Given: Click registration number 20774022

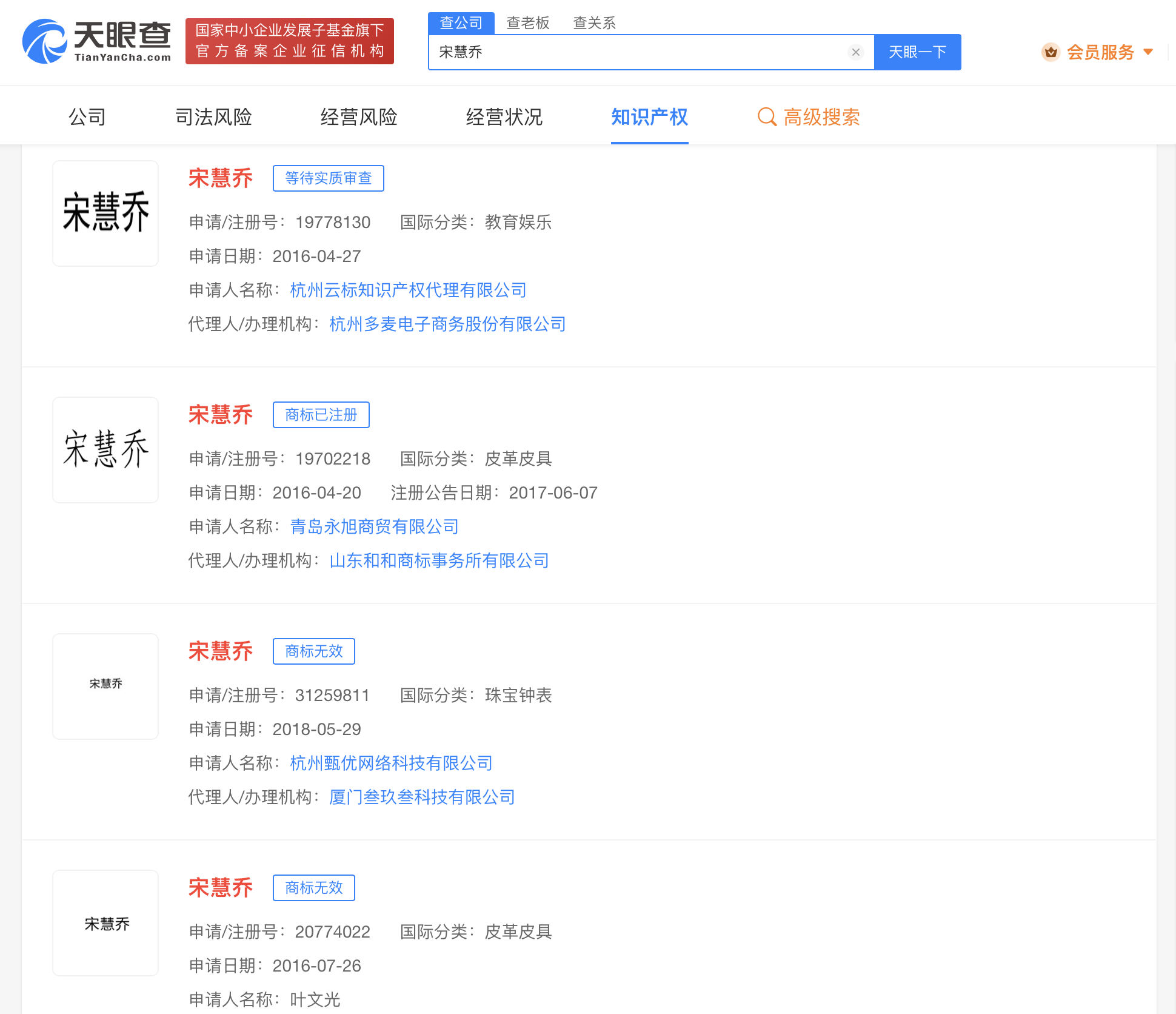Looking at the screenshot, I should tap(333, 932).
